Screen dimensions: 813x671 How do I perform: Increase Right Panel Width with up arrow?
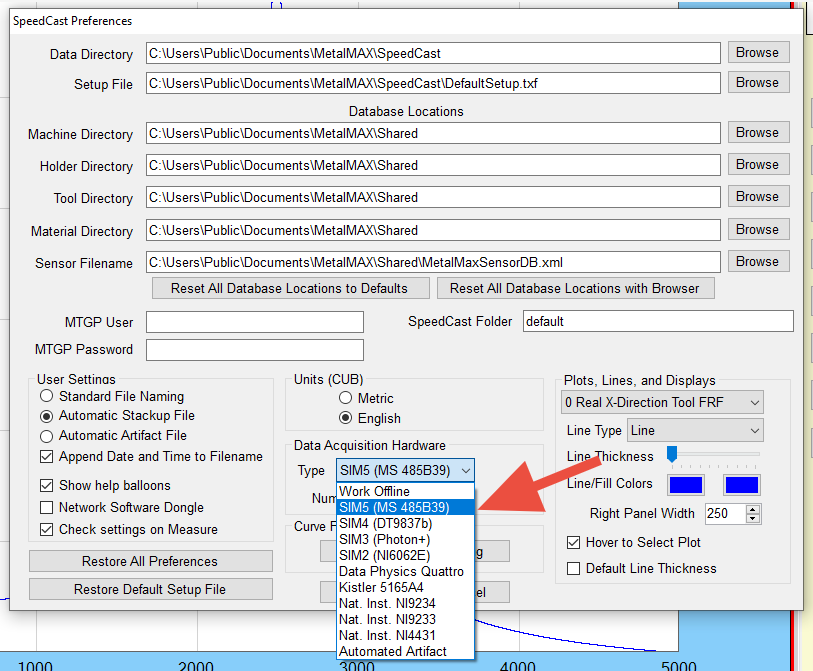pos(753,509)
